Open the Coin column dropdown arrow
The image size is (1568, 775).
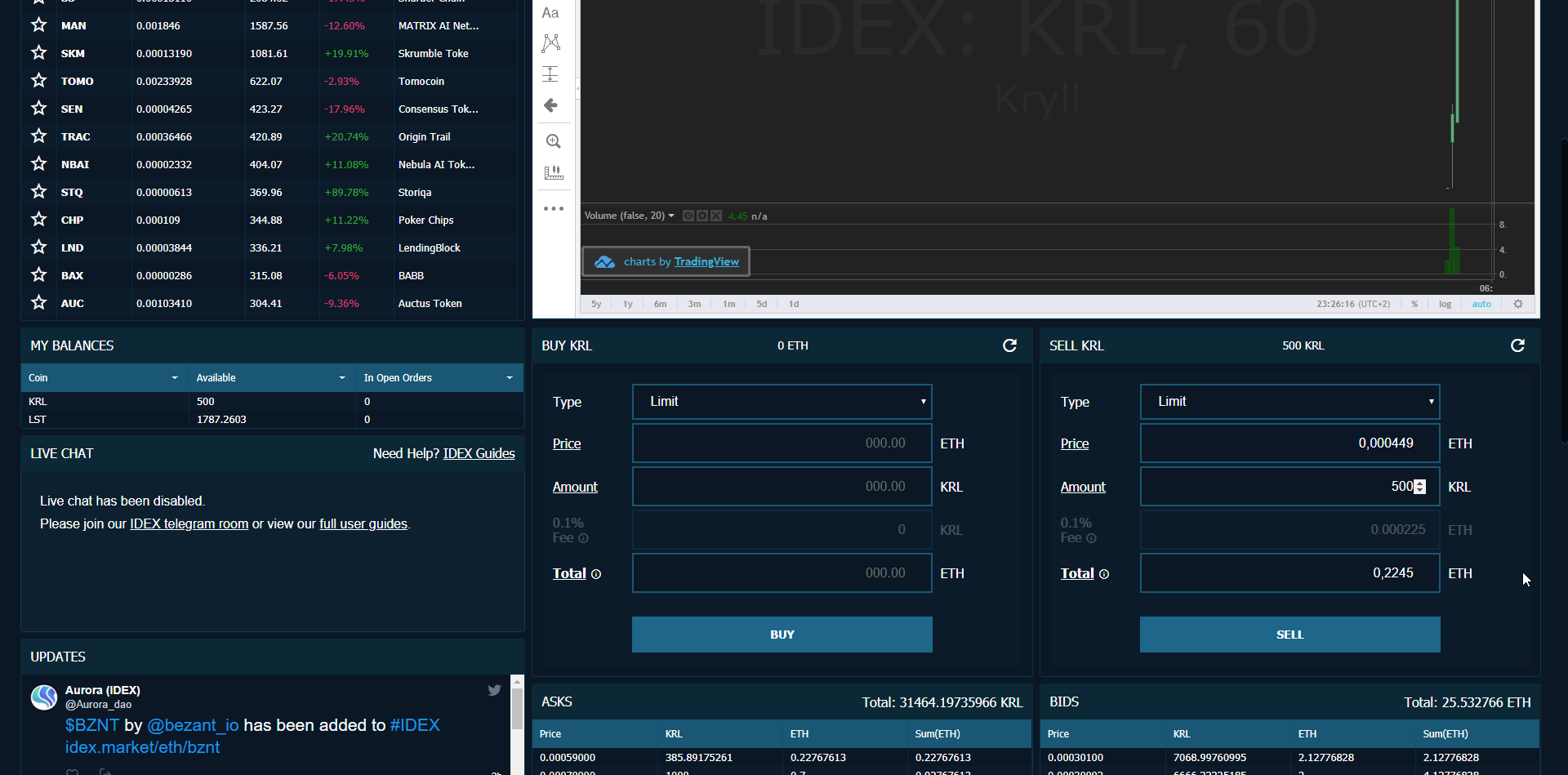point(175,378)
